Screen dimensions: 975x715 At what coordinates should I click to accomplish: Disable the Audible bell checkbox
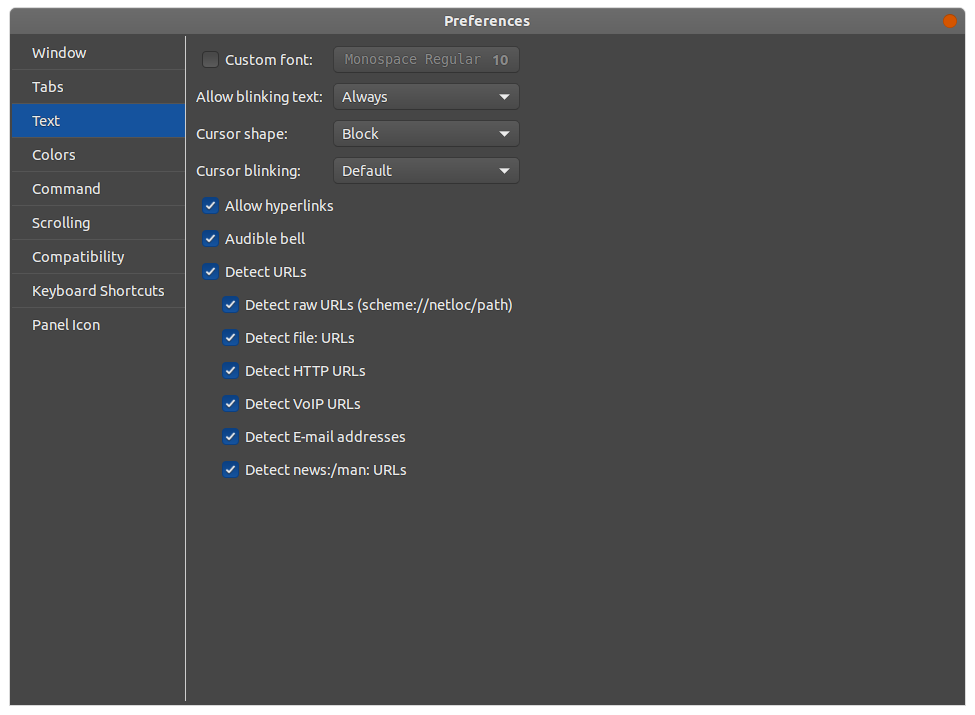tap(210, 239)
